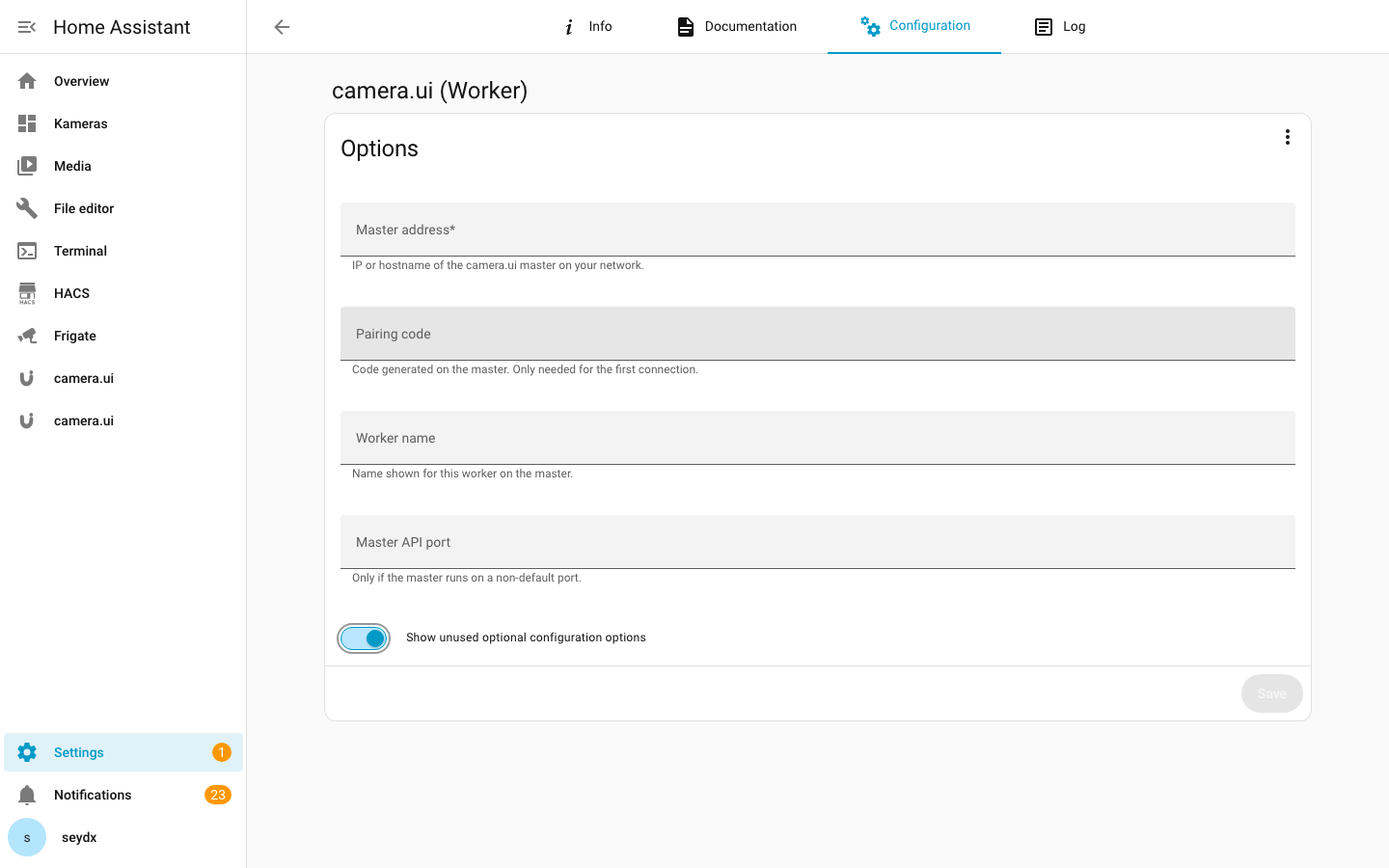Collapse the sidebar with the menu icon
Screen dimensions: 1389x868
point(27,27)
